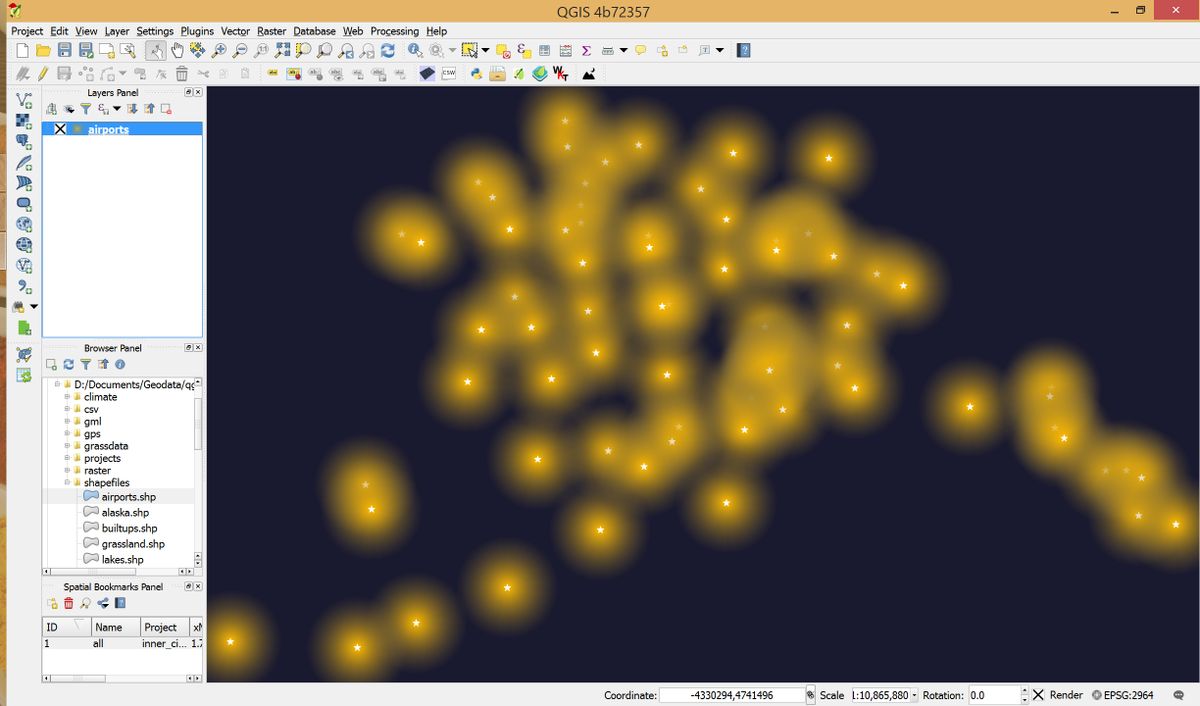Open the Processing menu

coord(394,31)
